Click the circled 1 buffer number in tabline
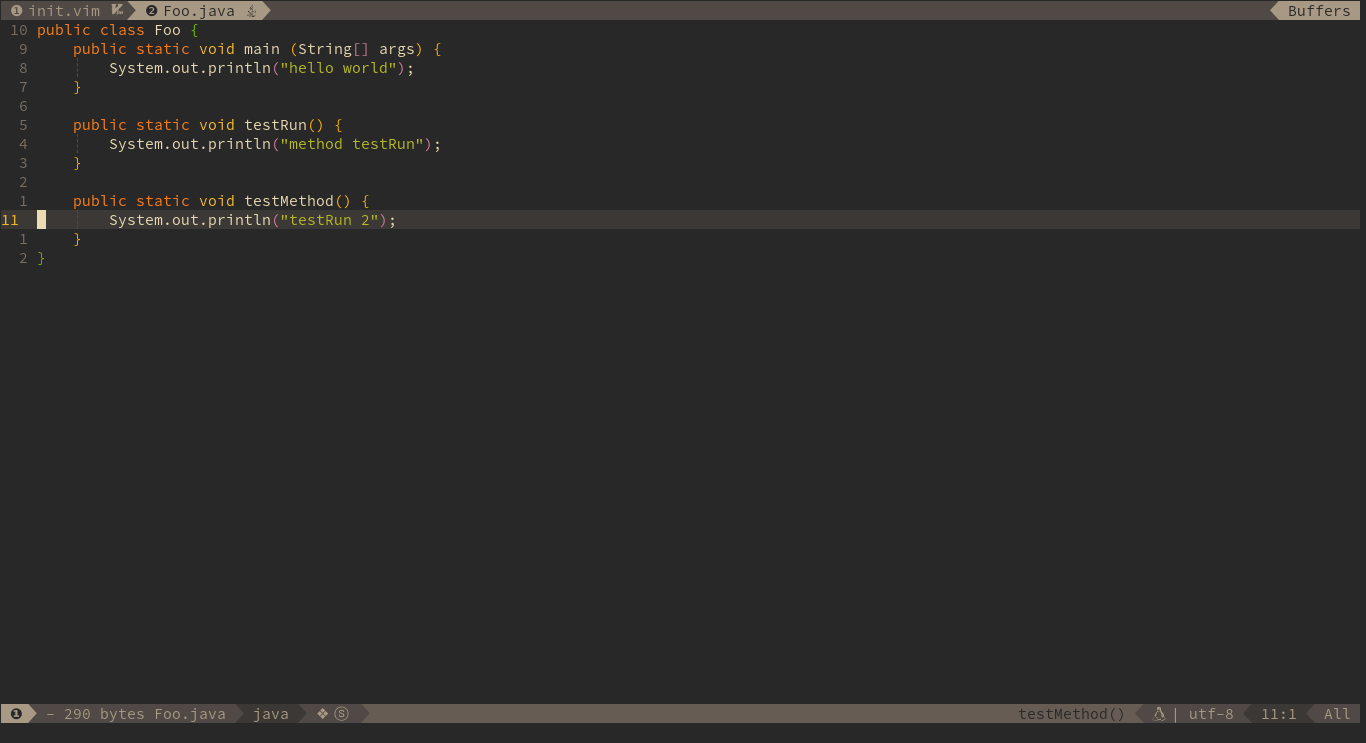 16,11
